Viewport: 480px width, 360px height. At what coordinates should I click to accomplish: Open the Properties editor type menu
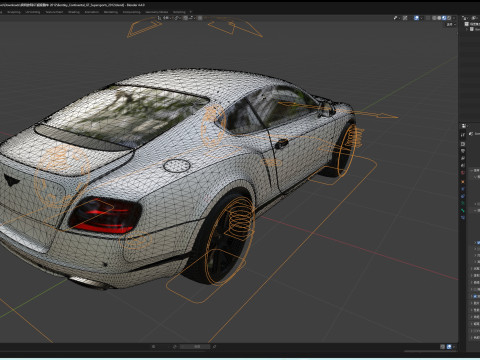tap(464, 126)
